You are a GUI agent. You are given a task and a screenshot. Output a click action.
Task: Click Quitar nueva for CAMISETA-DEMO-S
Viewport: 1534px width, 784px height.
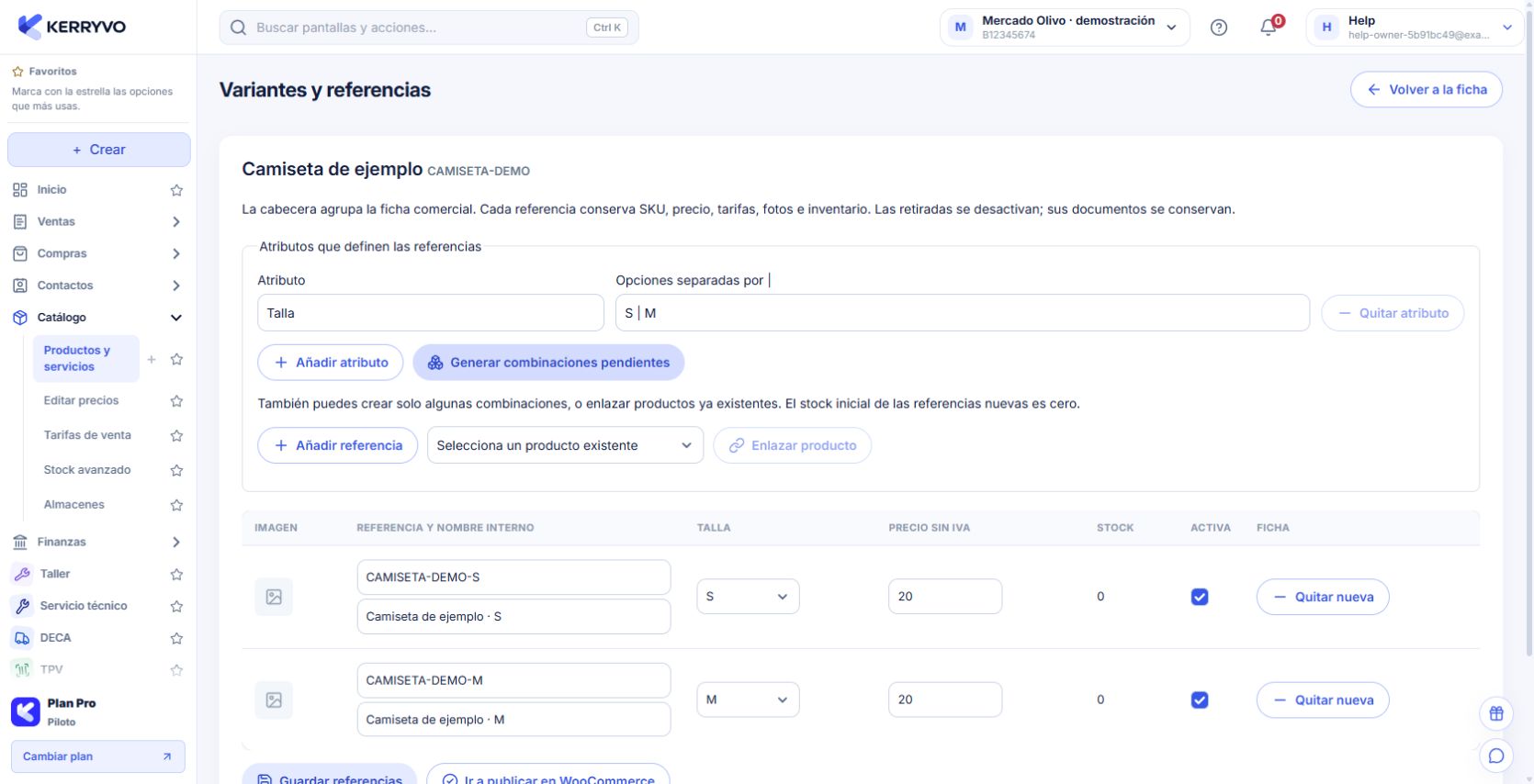coord(1323,597)
